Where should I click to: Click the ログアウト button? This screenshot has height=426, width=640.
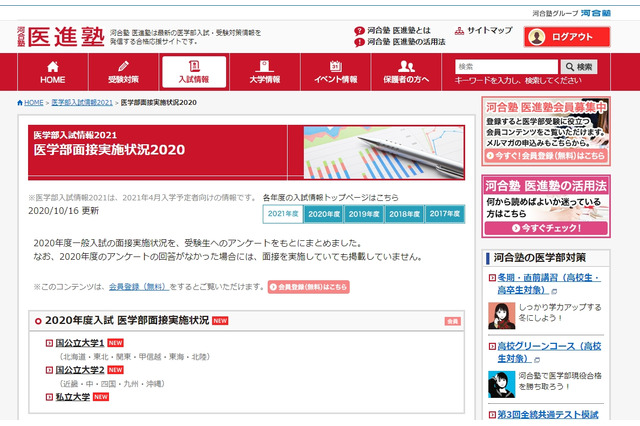[567, 37]
